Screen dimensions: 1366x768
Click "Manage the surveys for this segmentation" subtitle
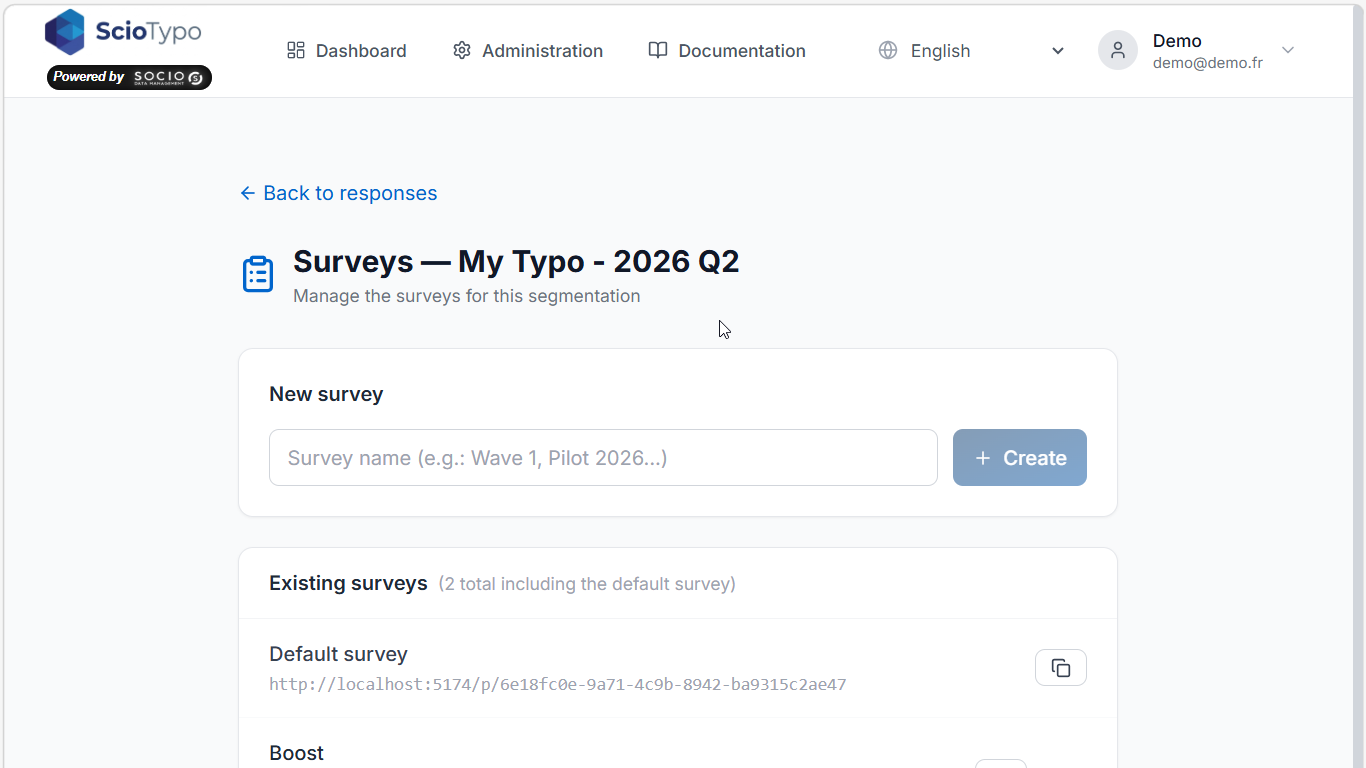tap(467, 296)
